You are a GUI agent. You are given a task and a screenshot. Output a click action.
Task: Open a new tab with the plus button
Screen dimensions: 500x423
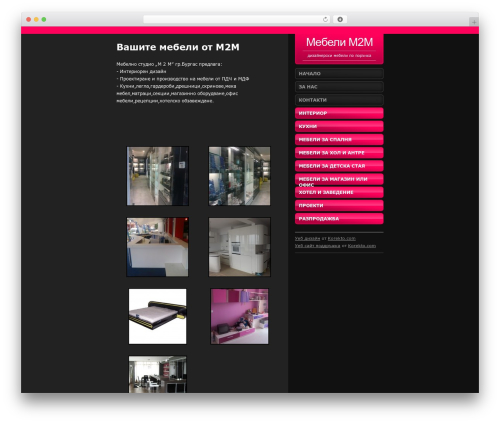(474, 22)
